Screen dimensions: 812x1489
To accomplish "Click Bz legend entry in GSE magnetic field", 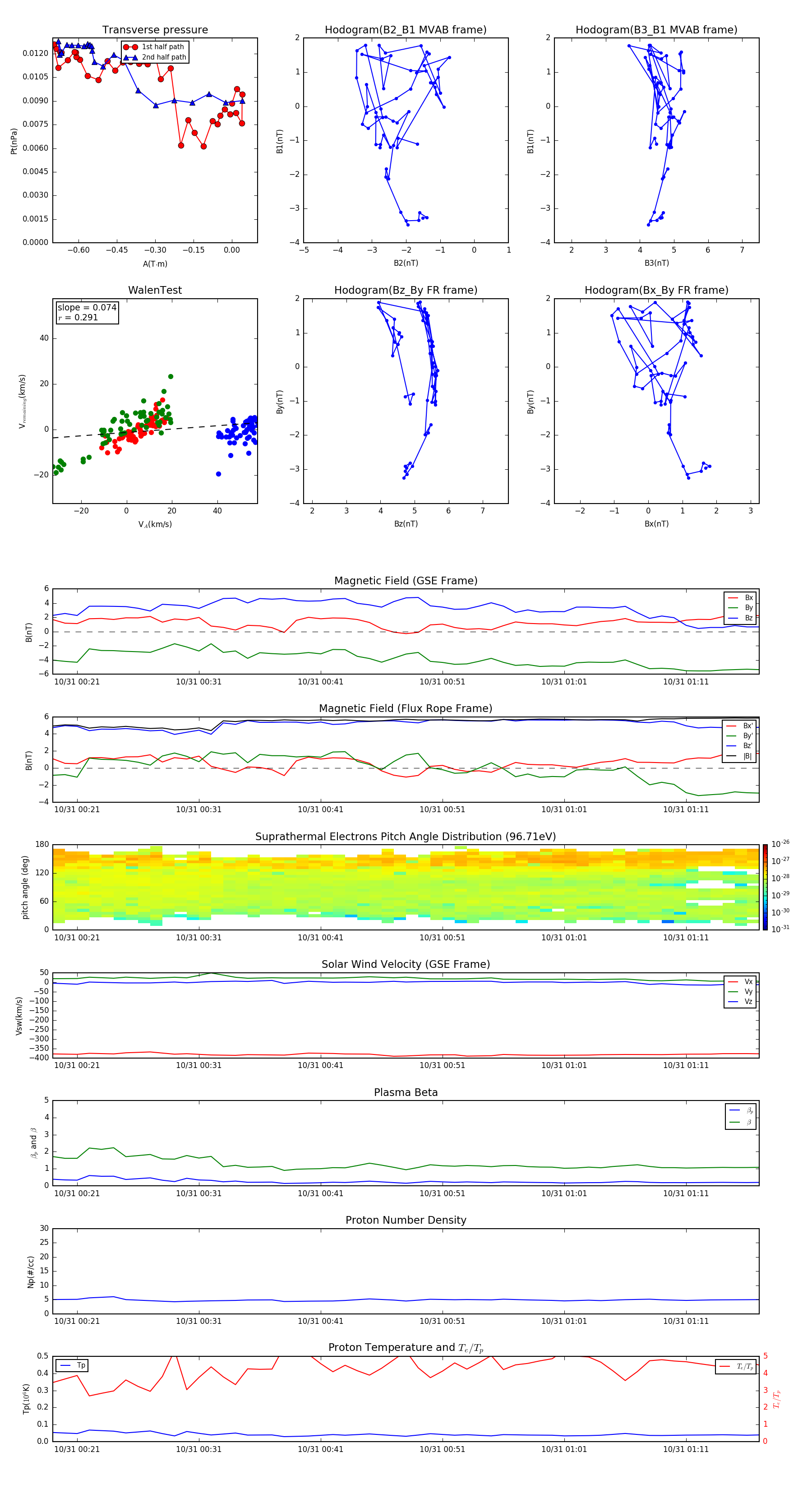I will tap(740, 618).
